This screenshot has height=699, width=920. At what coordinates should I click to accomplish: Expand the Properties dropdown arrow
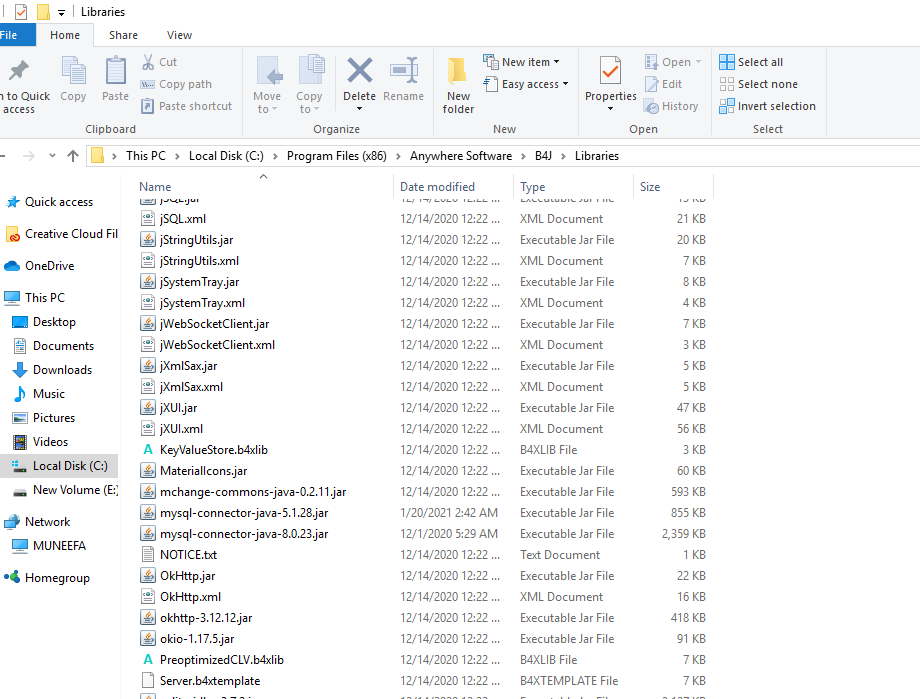tap(610, 109)
